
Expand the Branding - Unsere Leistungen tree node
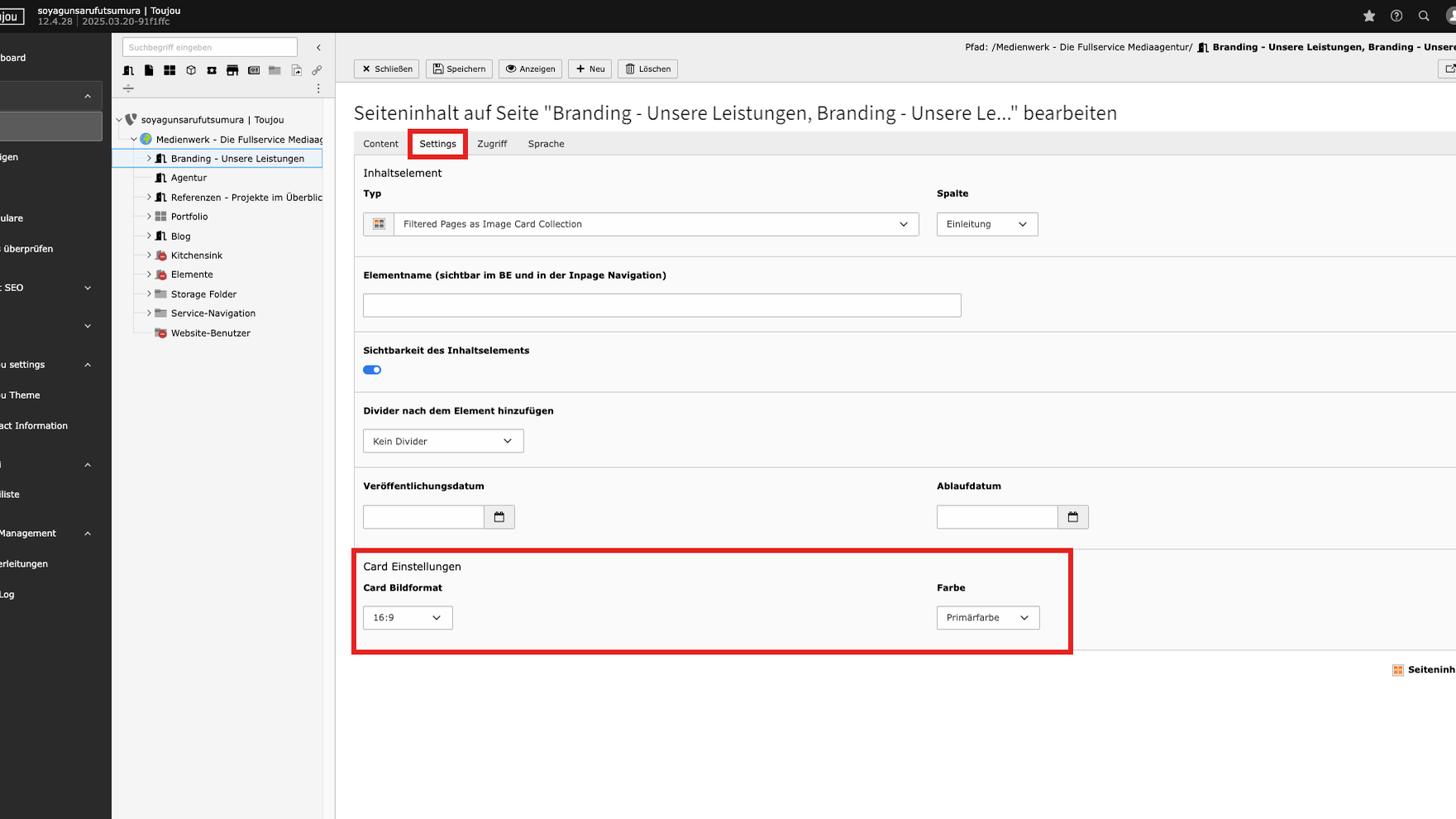(x=149, y=159)
